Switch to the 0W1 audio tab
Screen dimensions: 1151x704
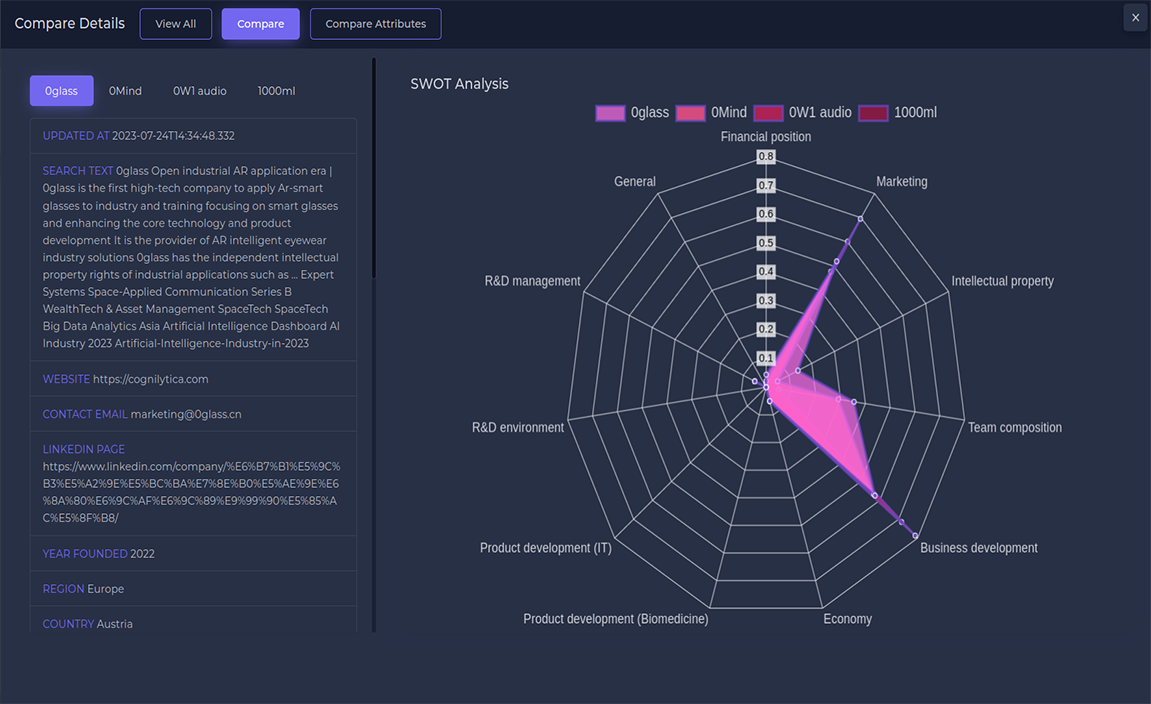pos(199,91)
